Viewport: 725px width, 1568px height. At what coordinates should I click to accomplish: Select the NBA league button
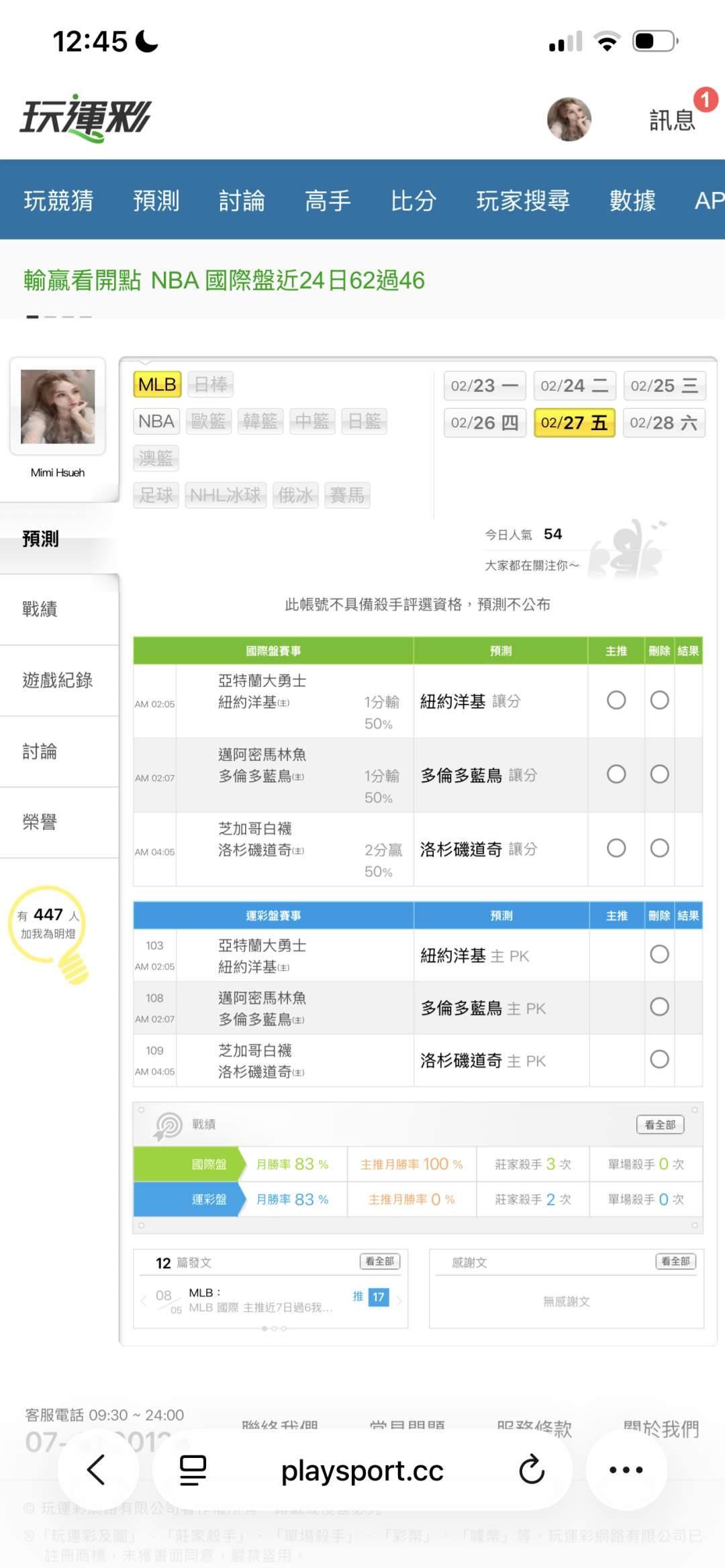156,421
